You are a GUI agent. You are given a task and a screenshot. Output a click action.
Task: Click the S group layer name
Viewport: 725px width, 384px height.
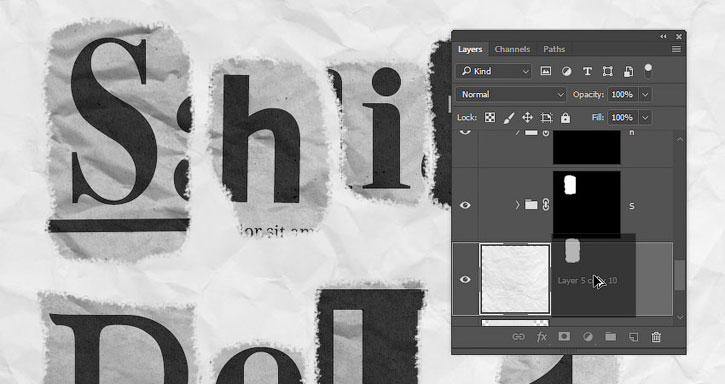click(x=632, y=206)
